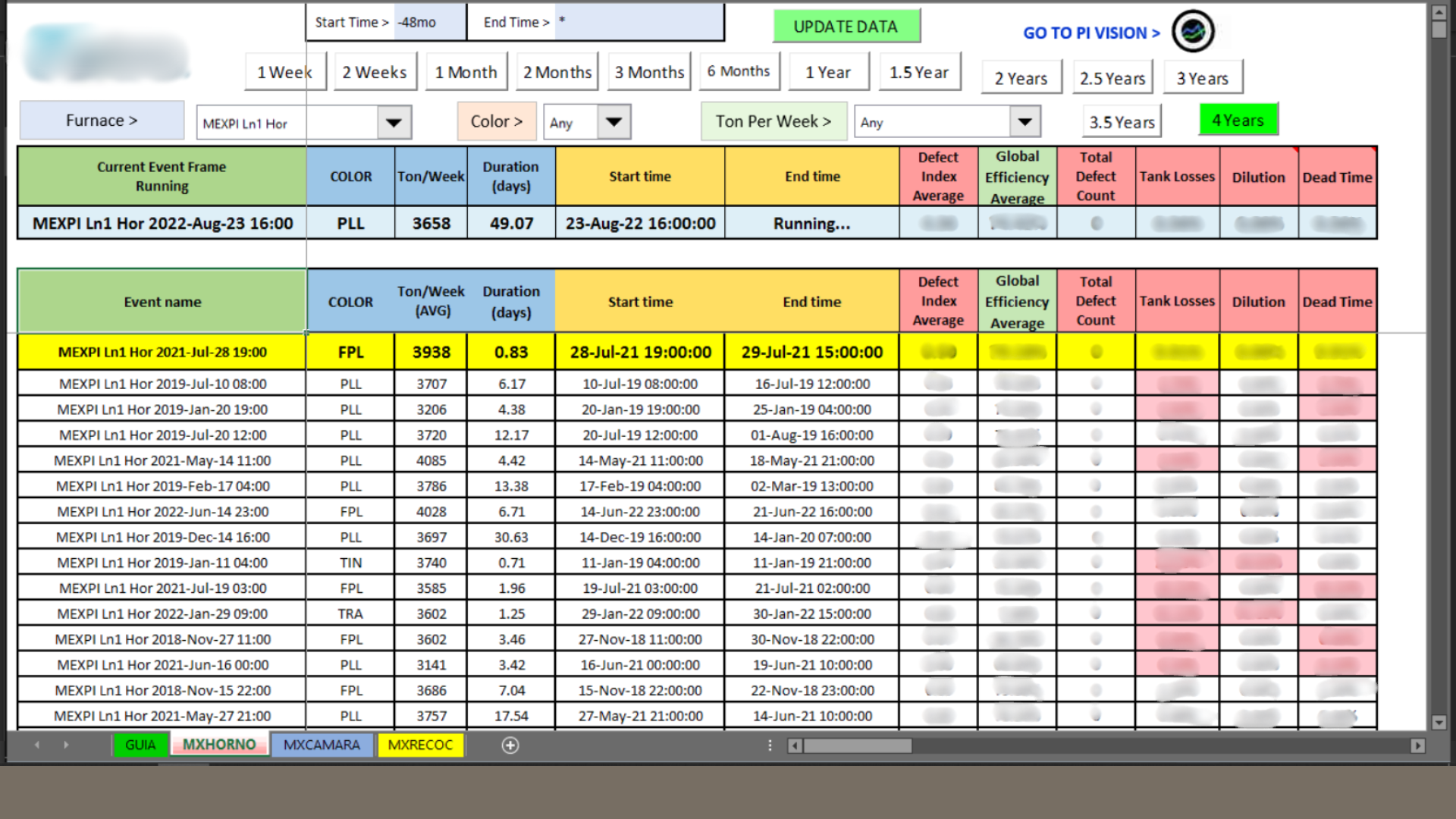Image resolution: width=1456 pixels, height=819 pixels.
Task: Click current event MEXPI Ln1 Hor 2022-Aug-23 16:00
Action: pos(162,223)
